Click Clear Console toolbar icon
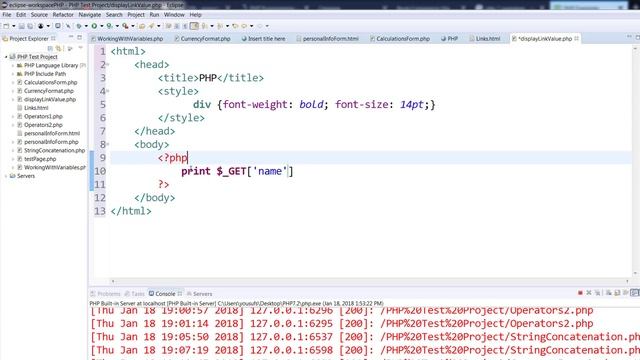 coord(608,293)
